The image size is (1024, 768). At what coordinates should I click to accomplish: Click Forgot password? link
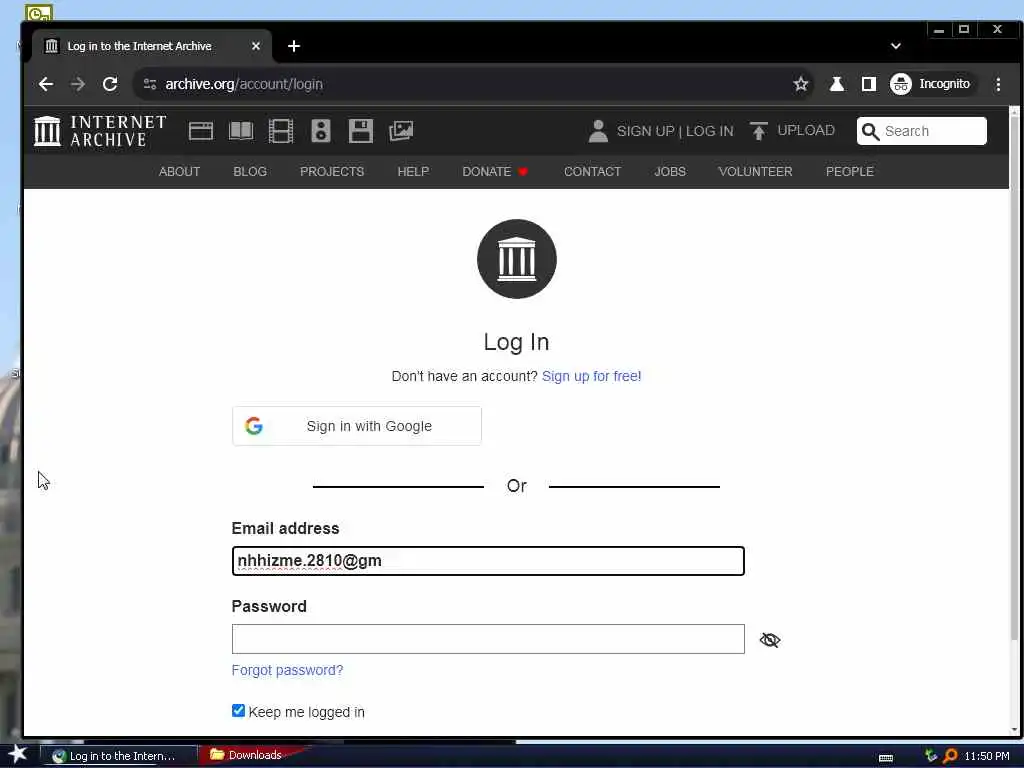(287, 670)
